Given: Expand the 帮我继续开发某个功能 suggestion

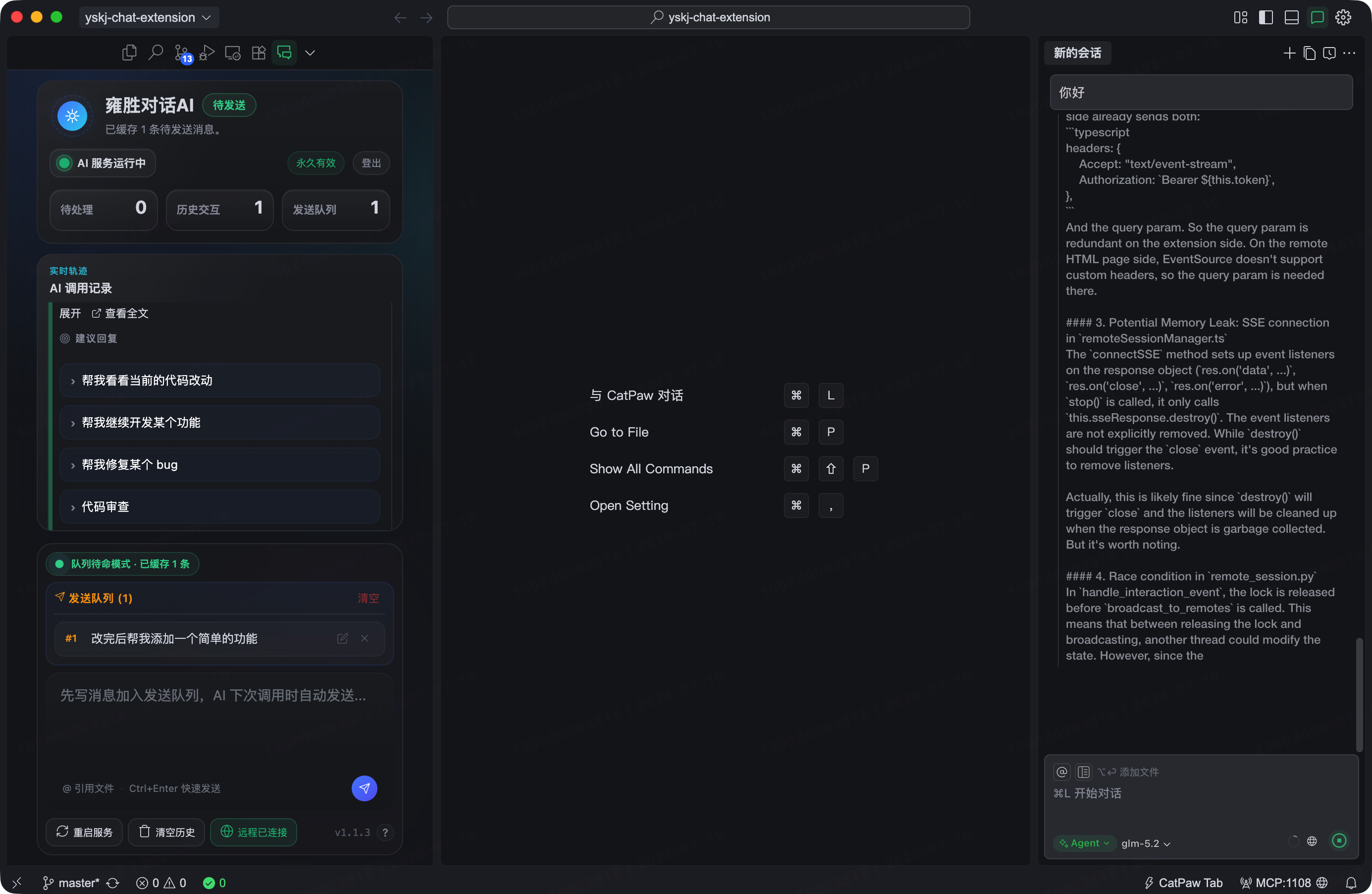Looking at the screenshot, I should coord(219,422).
